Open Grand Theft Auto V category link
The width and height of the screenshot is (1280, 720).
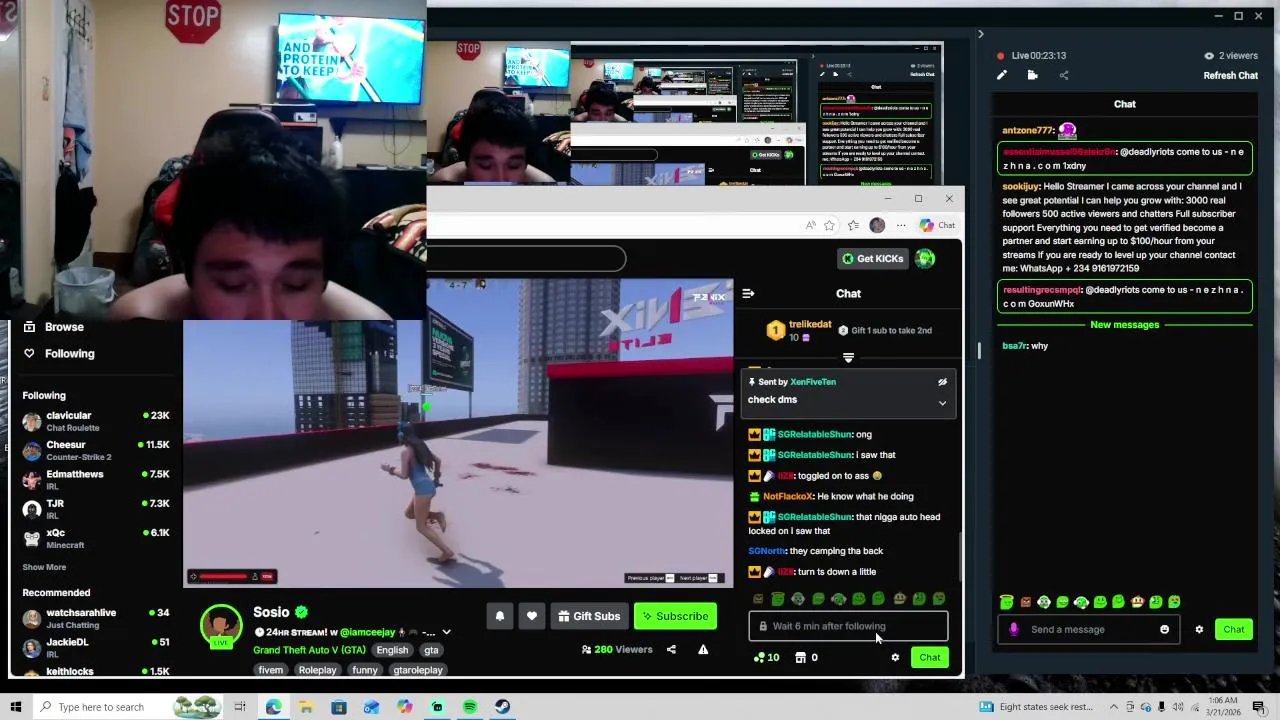(309, 650)
